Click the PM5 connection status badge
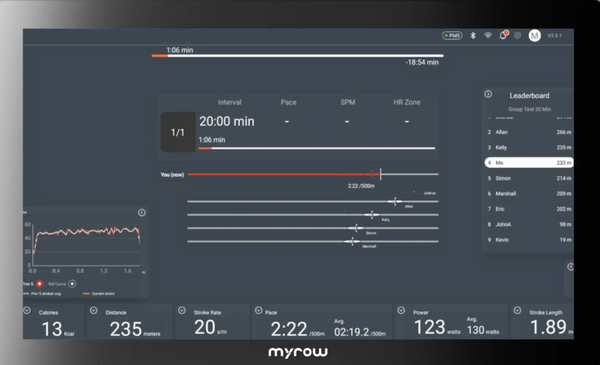Screen dimensions: 600x365 coord(452,36)
